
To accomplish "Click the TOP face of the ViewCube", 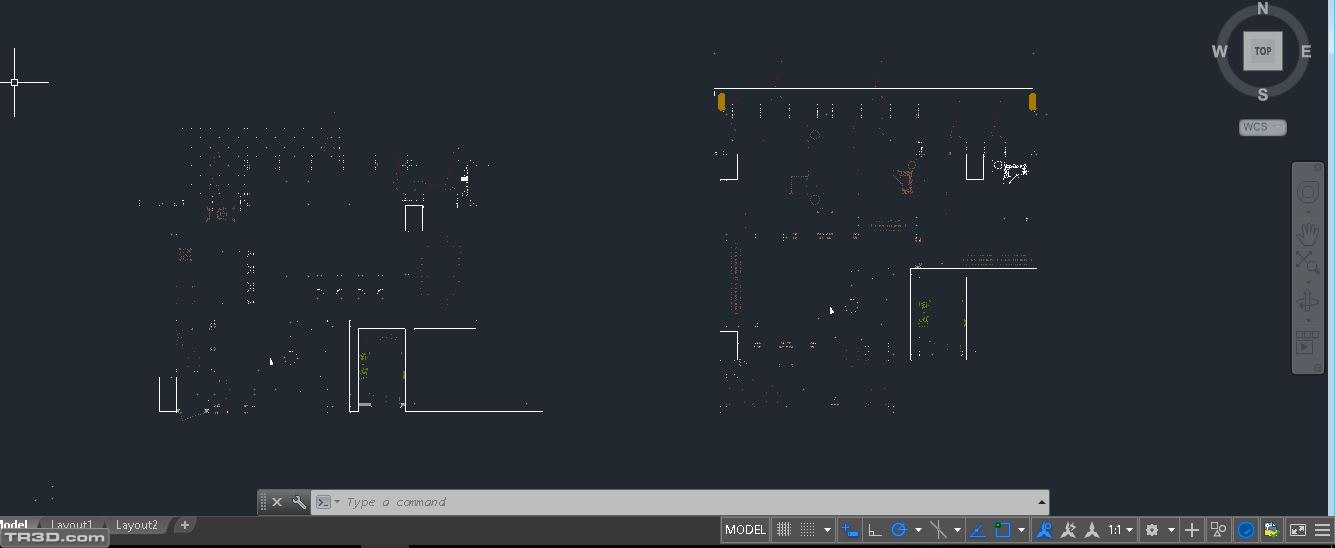I will [1262, 51].
